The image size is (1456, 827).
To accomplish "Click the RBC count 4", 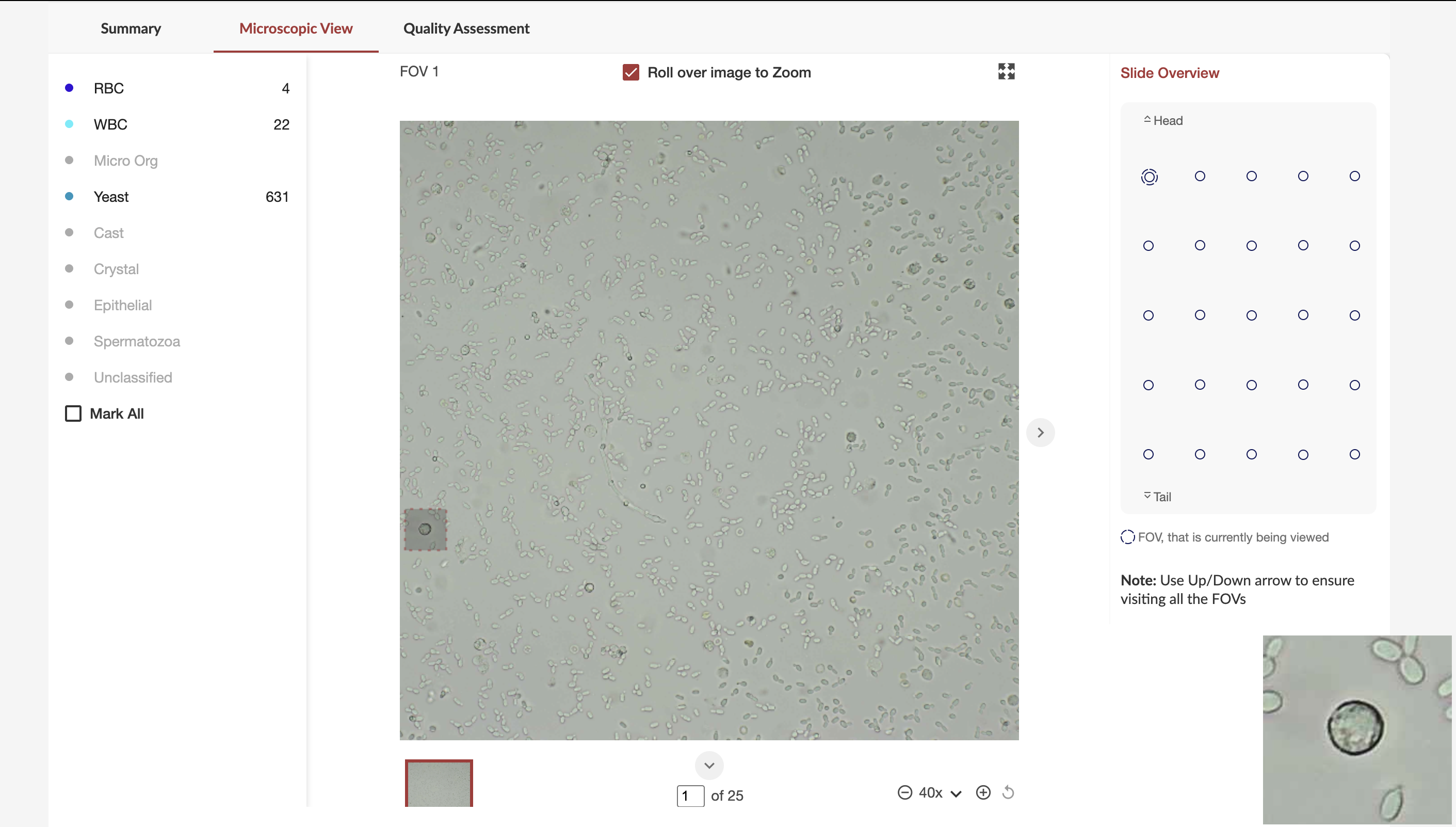I will [285, 88].
